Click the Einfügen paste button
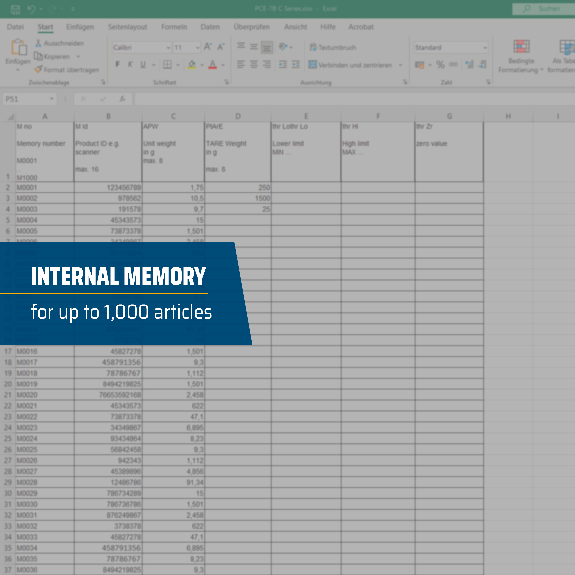This screenshot has height=575, width=575. point(18,52)
